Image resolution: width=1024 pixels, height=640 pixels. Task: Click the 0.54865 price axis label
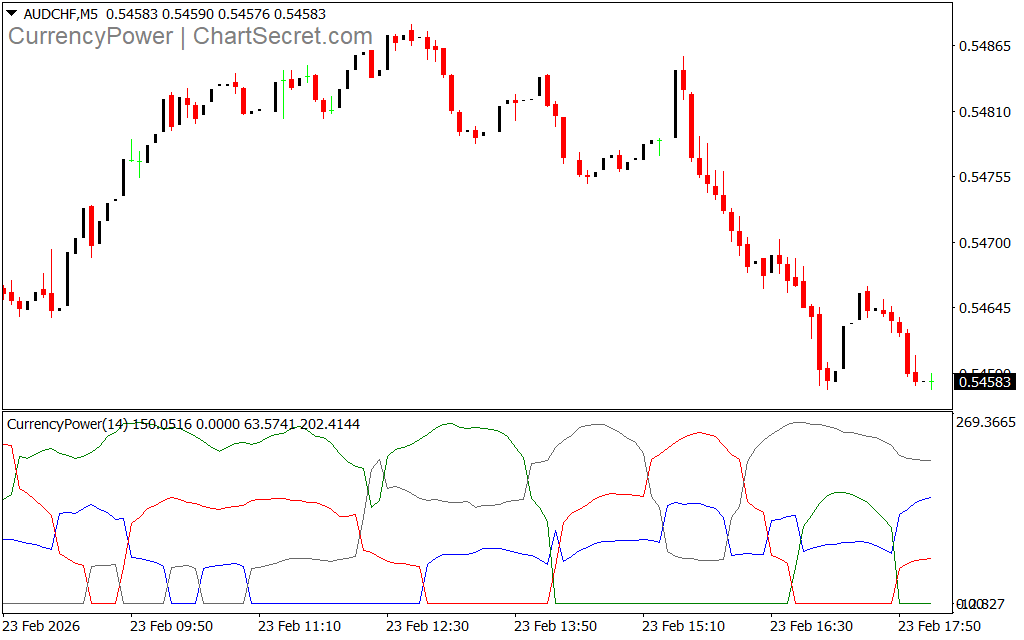click(985, 46)
